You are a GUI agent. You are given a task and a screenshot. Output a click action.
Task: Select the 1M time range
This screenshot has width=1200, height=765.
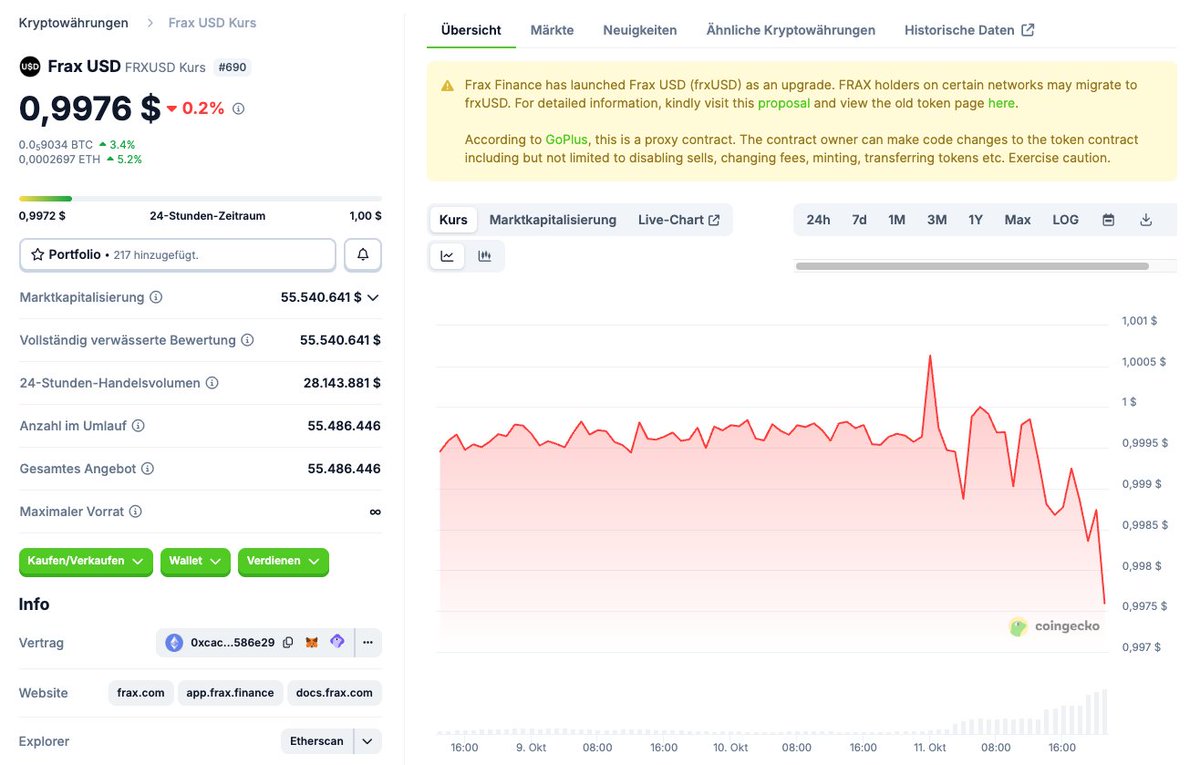coord(897,220)
